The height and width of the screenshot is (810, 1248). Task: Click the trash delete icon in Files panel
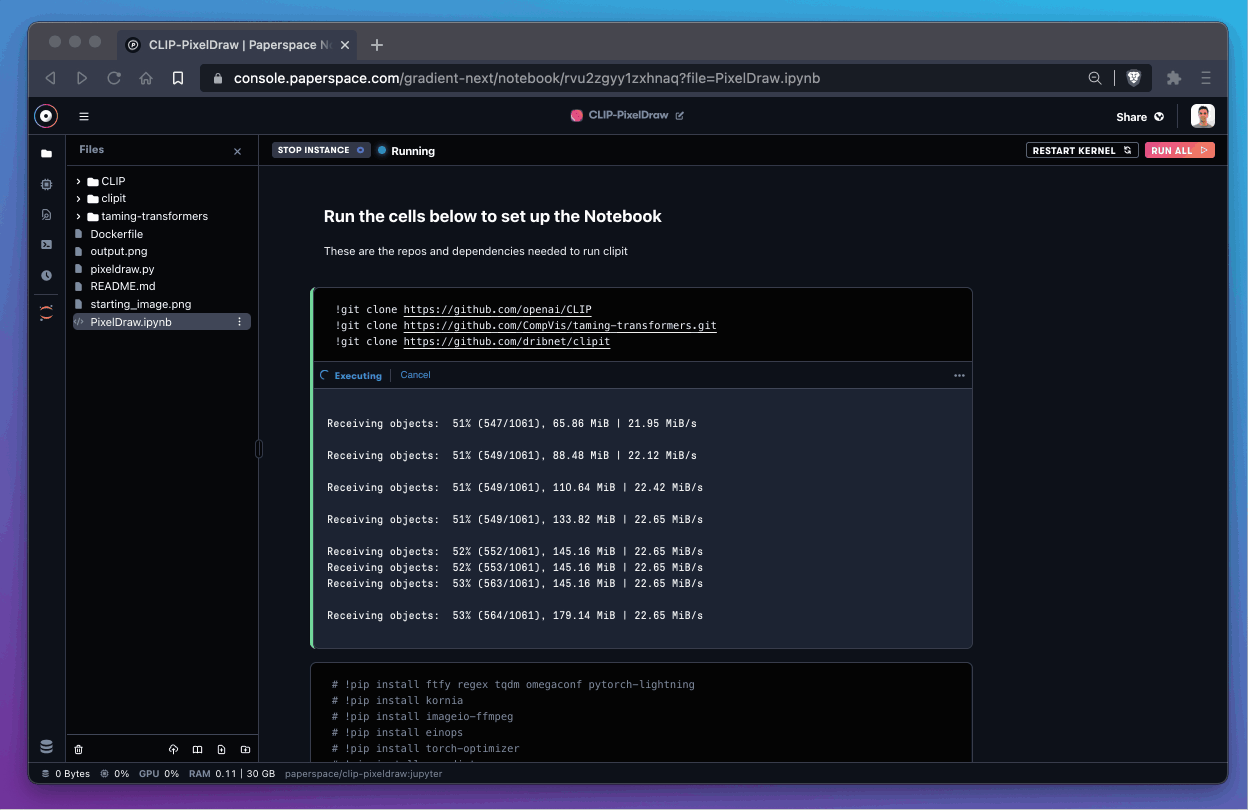(x=79, y=749)
